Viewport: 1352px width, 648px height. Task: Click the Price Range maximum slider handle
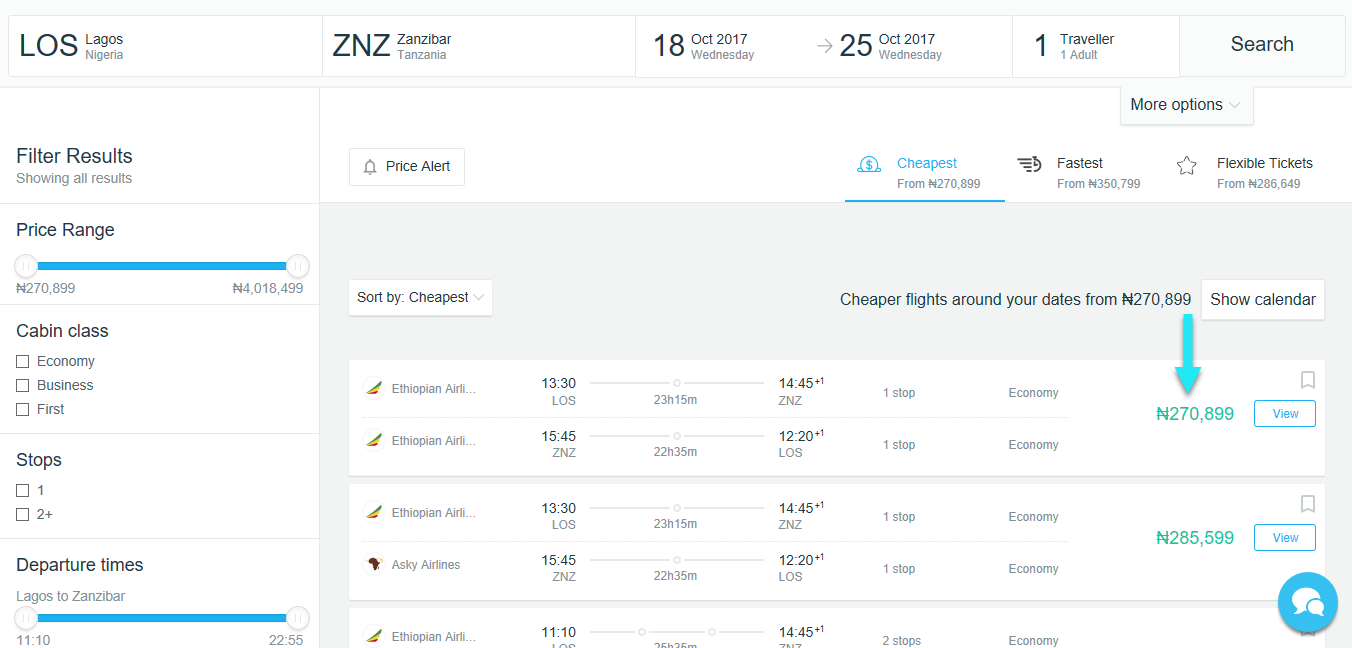pos(298,267)
